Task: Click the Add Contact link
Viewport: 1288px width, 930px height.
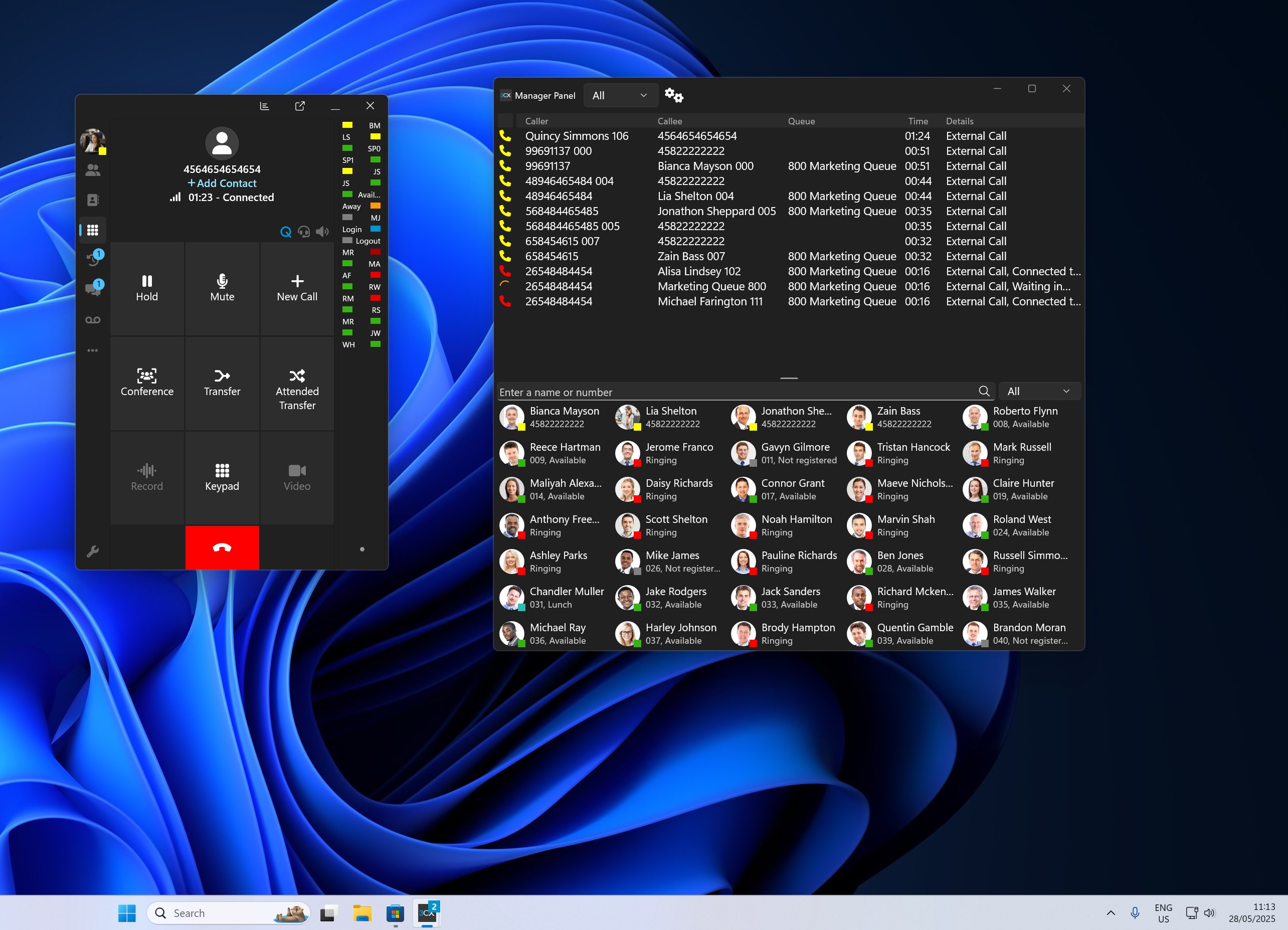Action: (222, 183)
